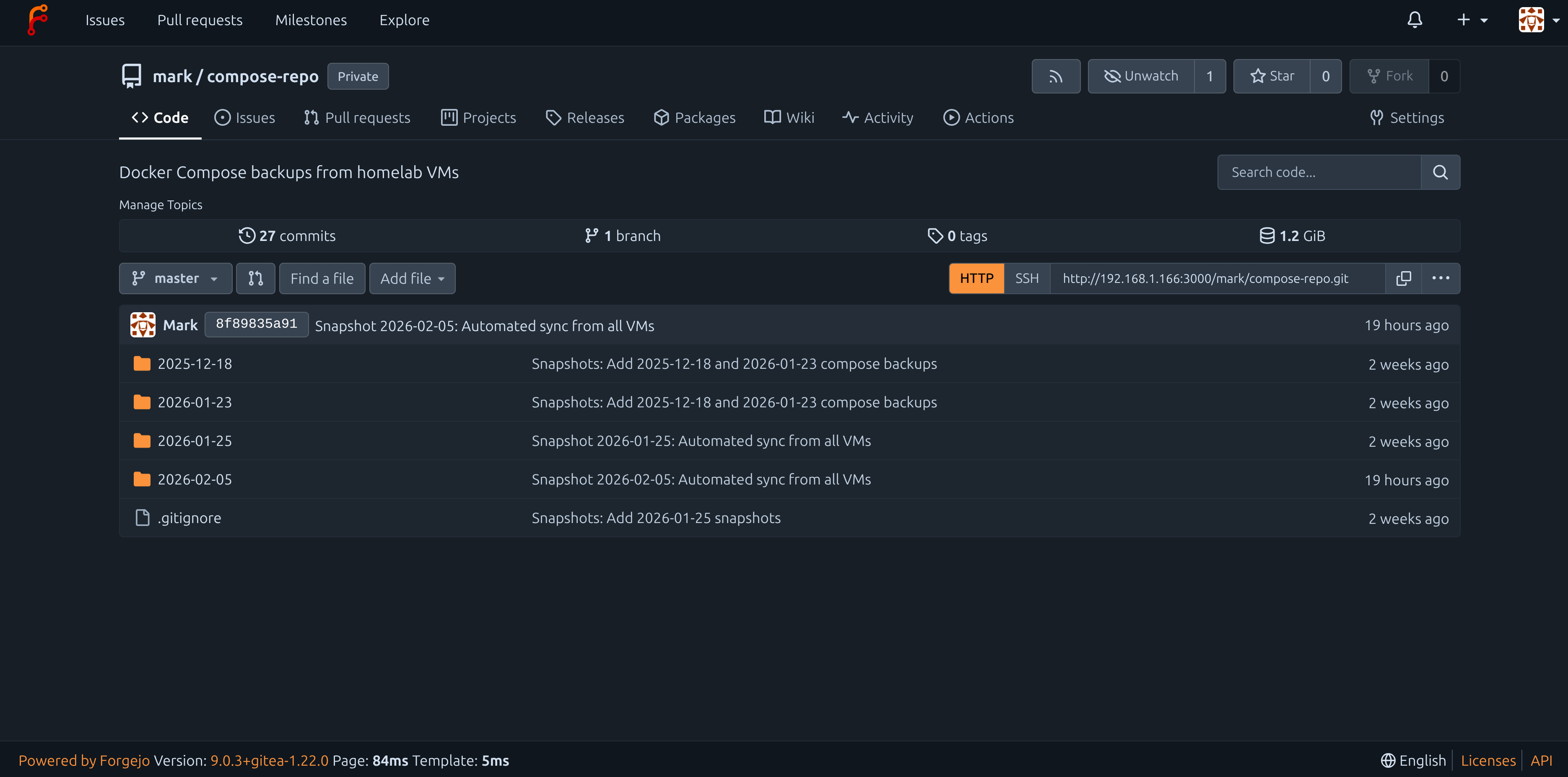Open the Add file dropdown
1568x777 pixels.
point(412,278)
